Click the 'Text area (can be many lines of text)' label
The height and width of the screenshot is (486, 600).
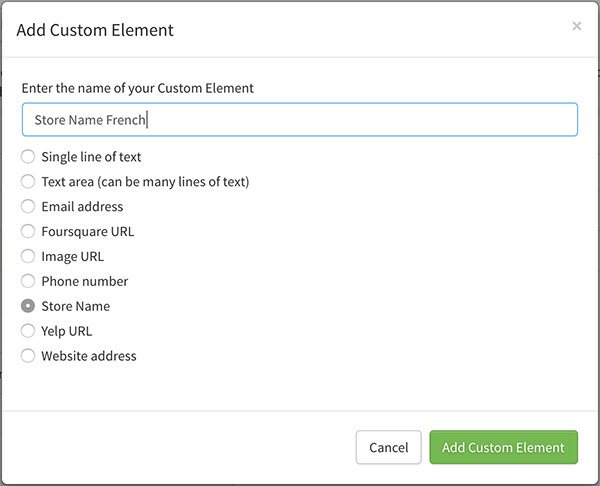tap(145, 182)
